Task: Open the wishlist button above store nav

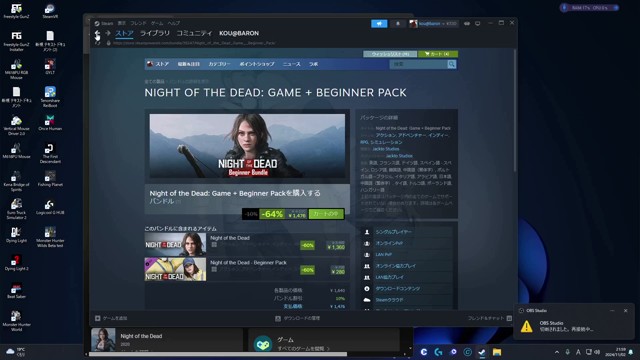Action: click(x=390, y=54)
